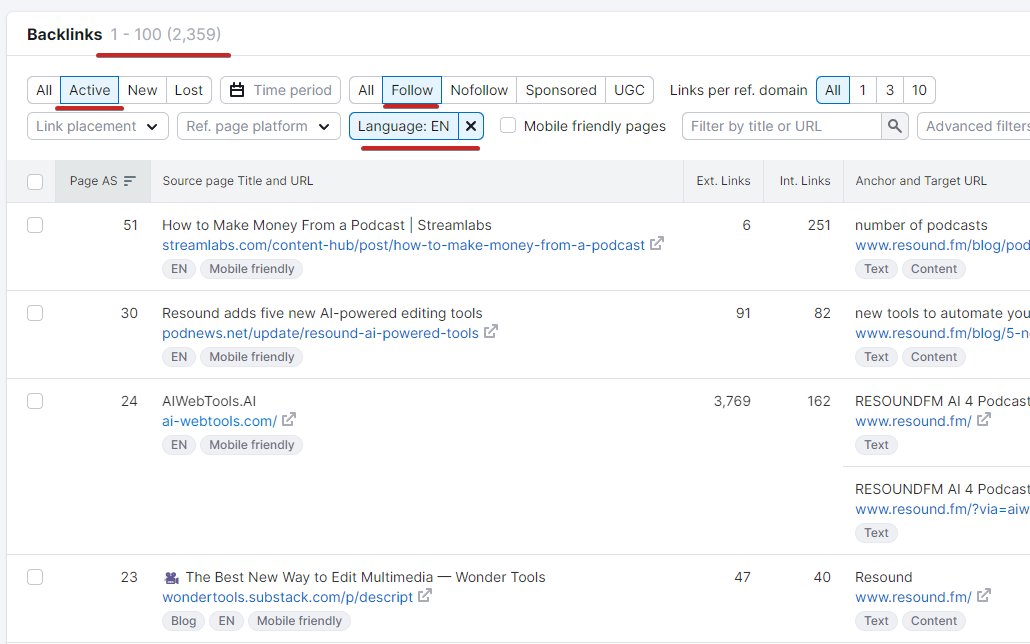Enable Mobile friendly pages checkbox
The width and height of the screenshot is (1030, 644).
pyautogui.click(x=508, y=126)
